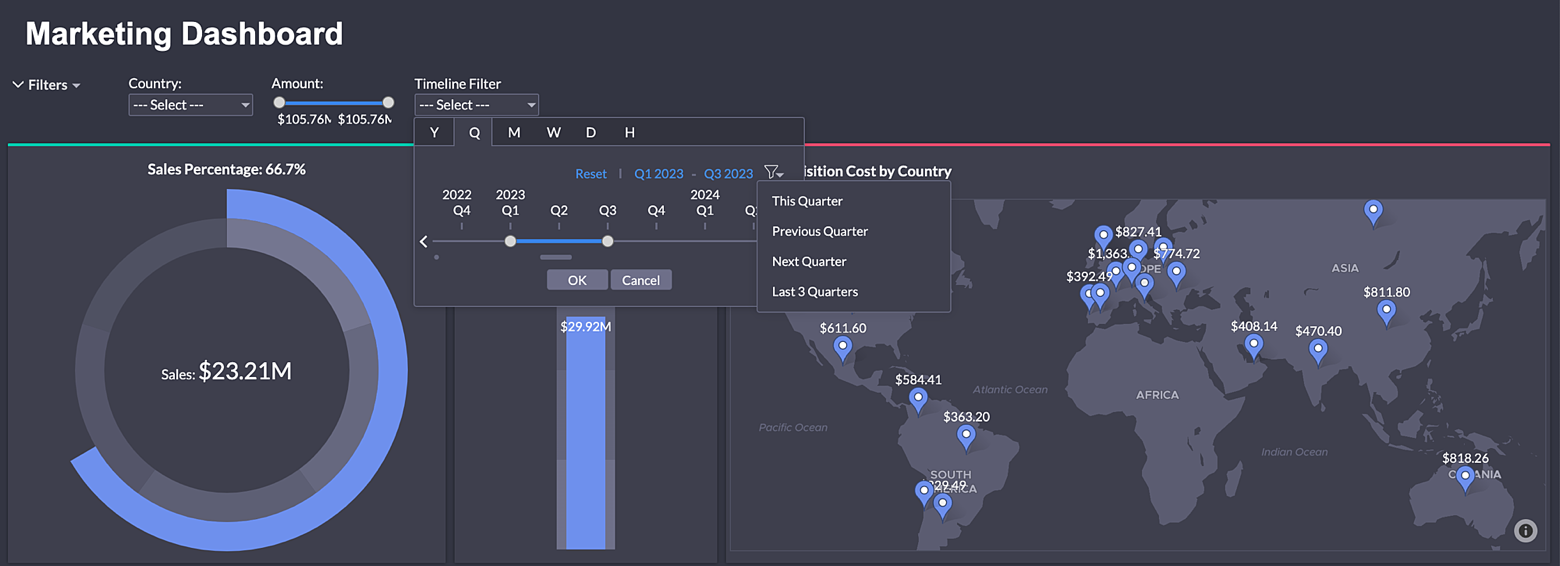Switch timeline to Y (yearly) tab

(434, 132)
